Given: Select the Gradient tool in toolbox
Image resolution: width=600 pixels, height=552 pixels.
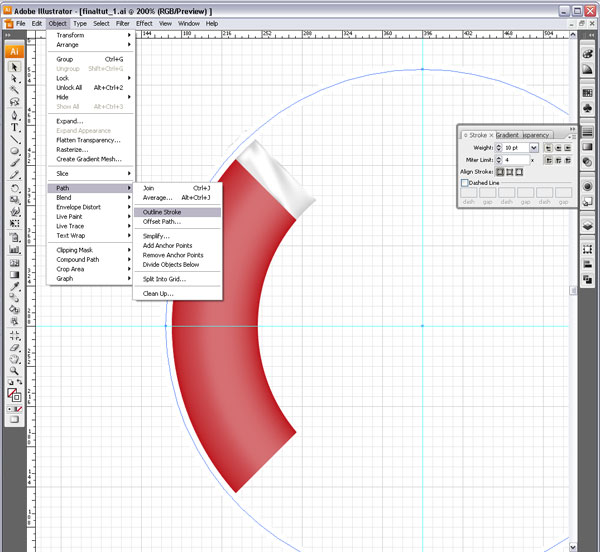Looking at the screenshot, I should (x=14, y=275).
